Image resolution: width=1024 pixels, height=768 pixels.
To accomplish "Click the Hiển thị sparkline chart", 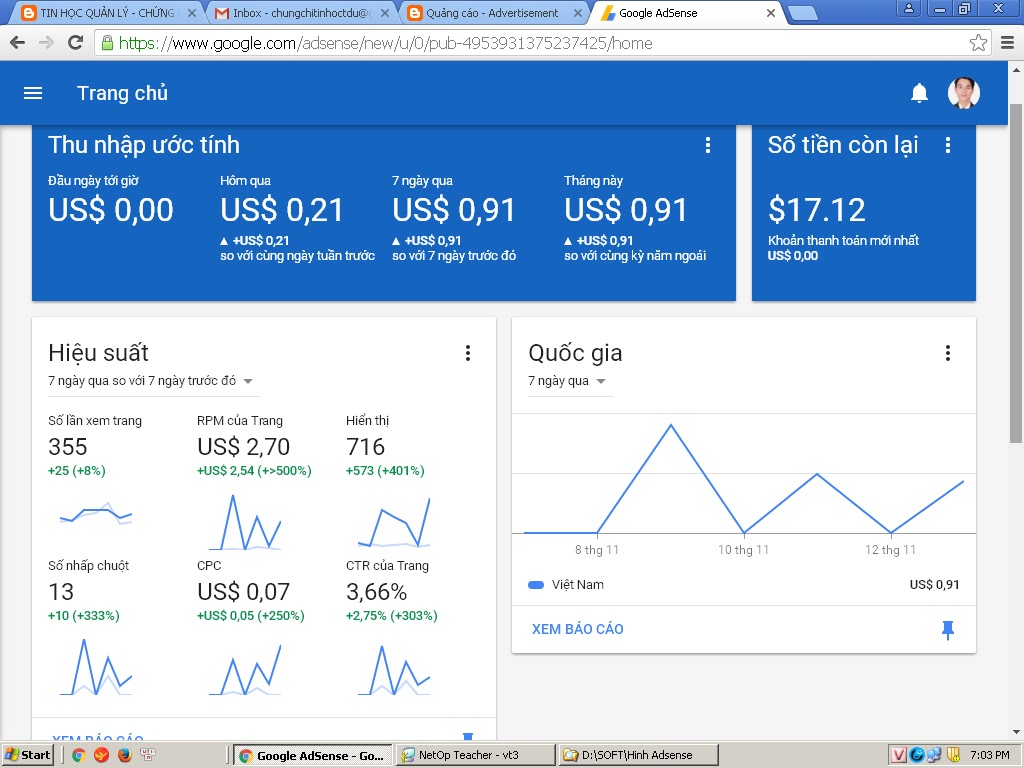I will click(394, 522).
